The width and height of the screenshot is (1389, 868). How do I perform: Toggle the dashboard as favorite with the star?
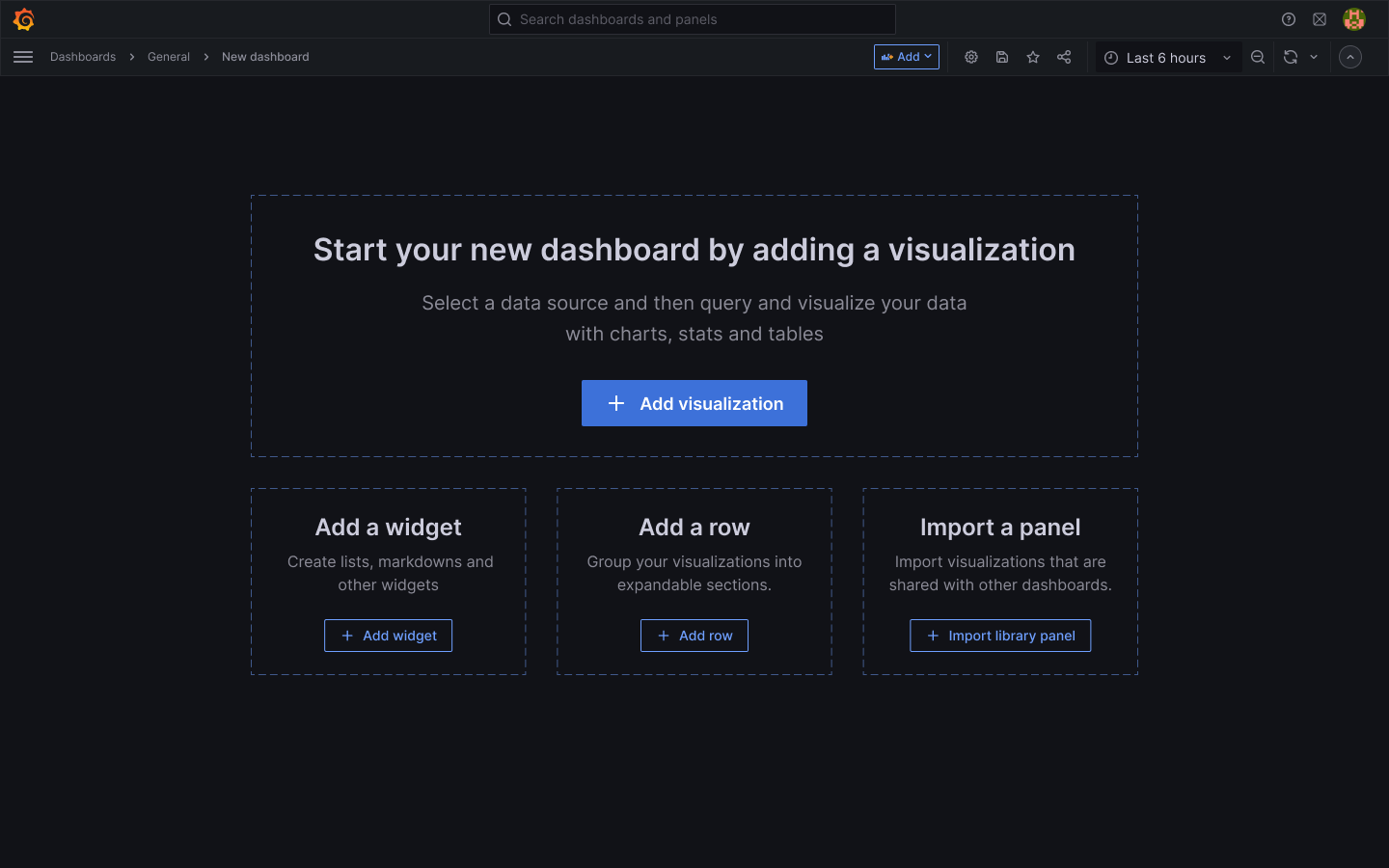[1033, 57]
